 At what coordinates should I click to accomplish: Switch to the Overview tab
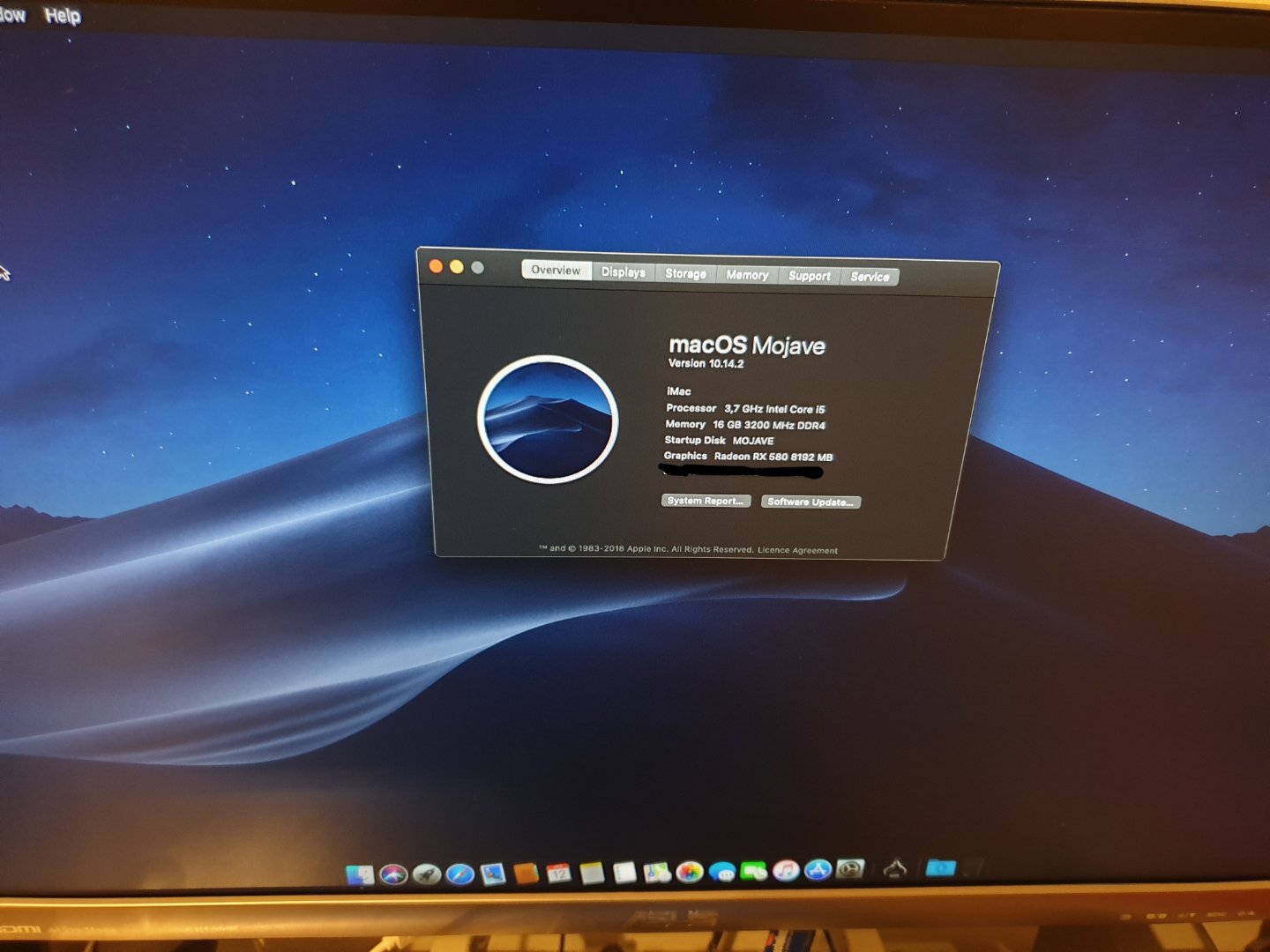556,271
